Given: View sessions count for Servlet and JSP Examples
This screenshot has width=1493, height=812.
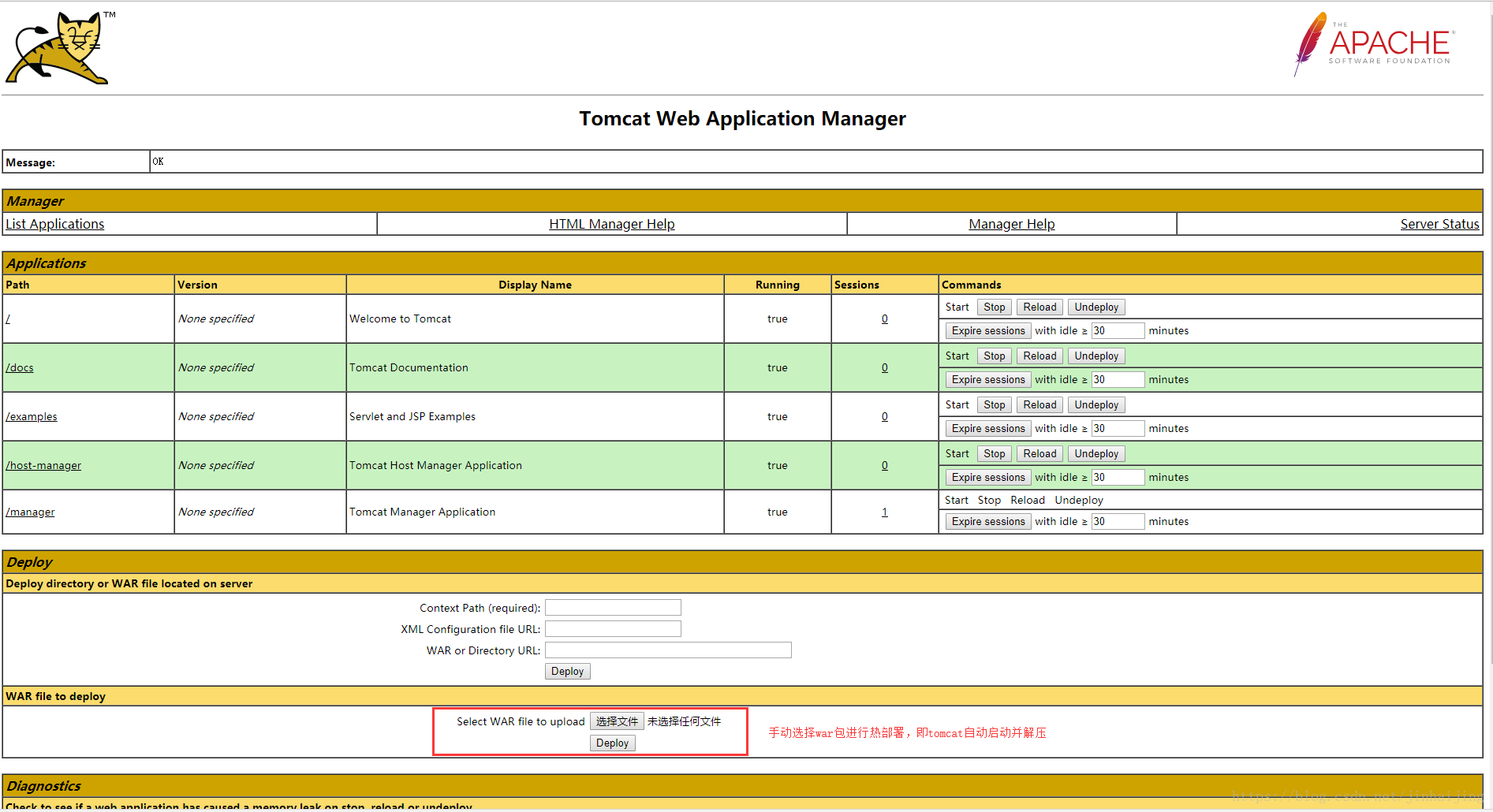Looking at the screenshot, I should (x=885, y=416).
